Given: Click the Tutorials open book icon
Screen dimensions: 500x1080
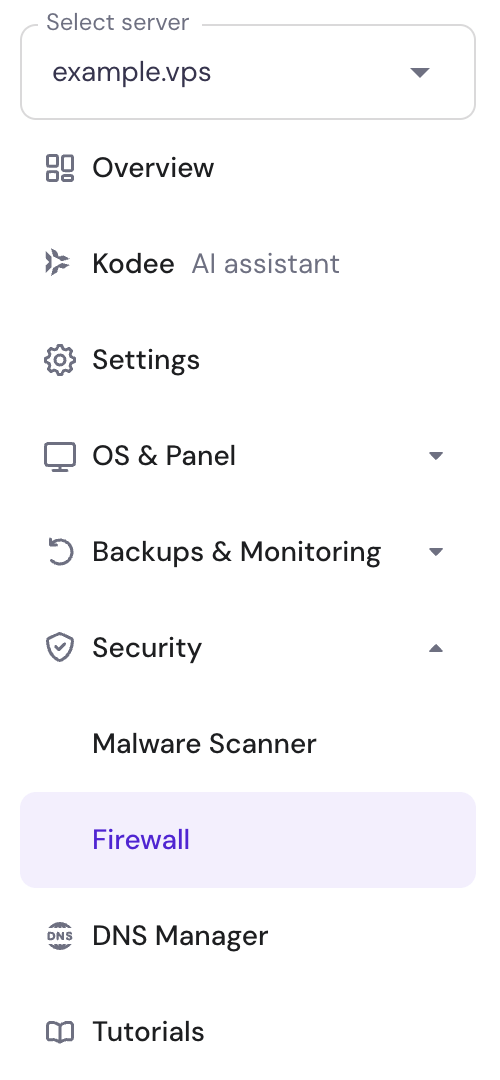Looking at the screenshot, I should 60,1032.
